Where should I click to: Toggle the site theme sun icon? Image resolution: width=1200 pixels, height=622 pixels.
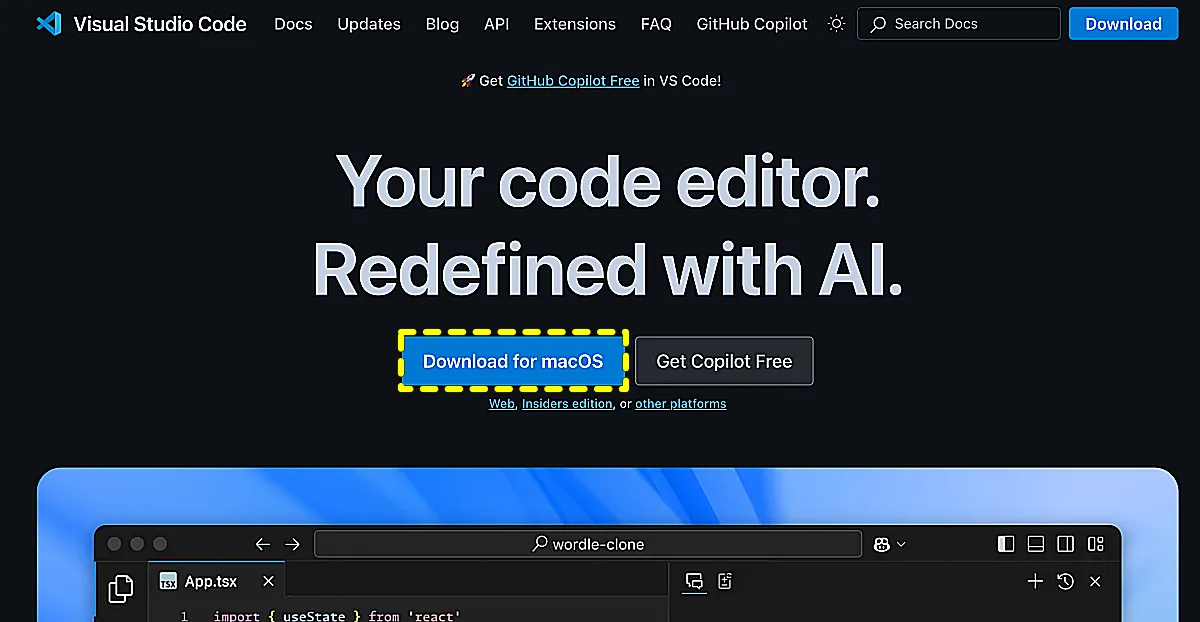coord(837,24)
